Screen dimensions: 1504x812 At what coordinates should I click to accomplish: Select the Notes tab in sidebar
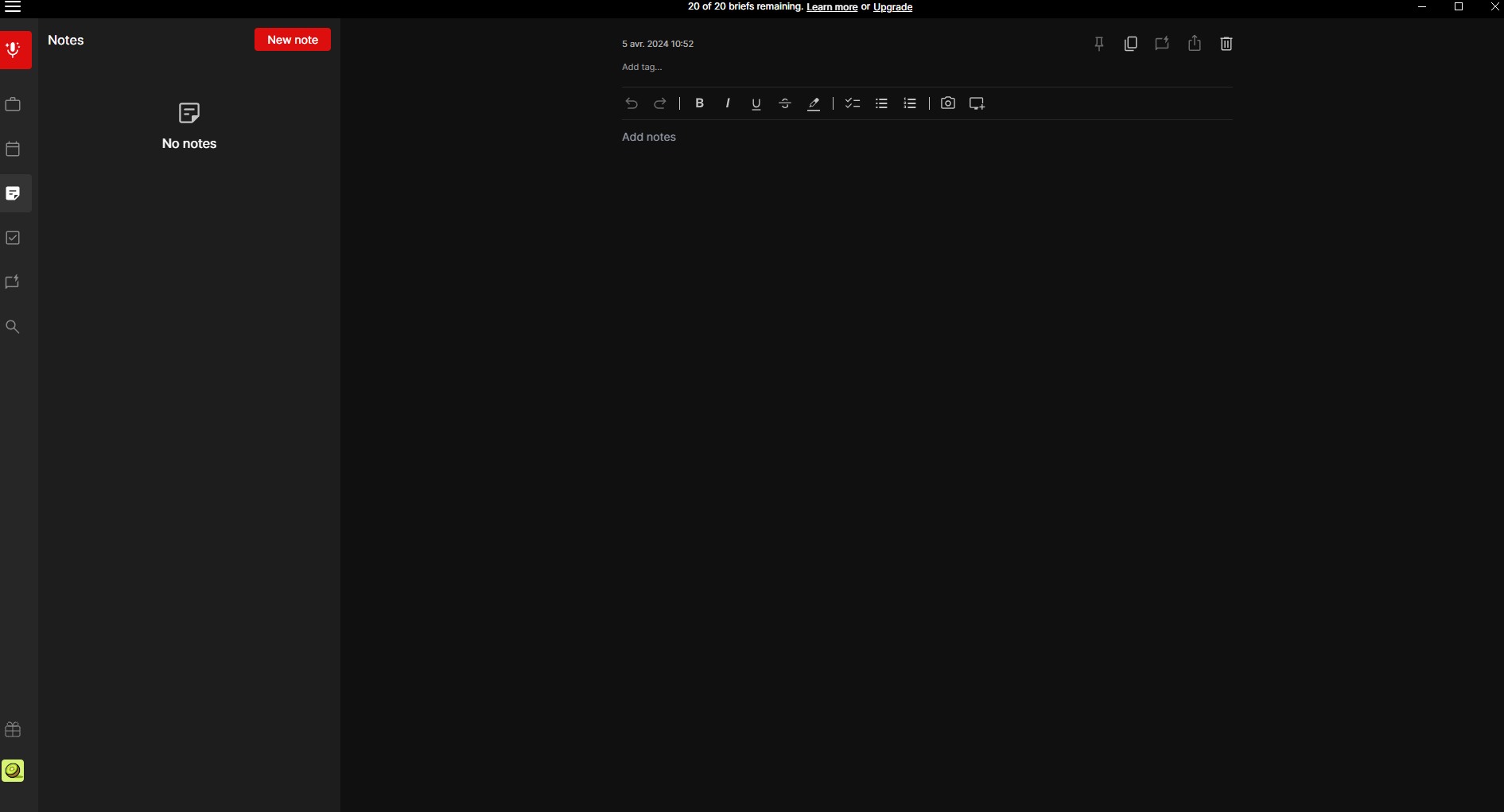(14, 193)
